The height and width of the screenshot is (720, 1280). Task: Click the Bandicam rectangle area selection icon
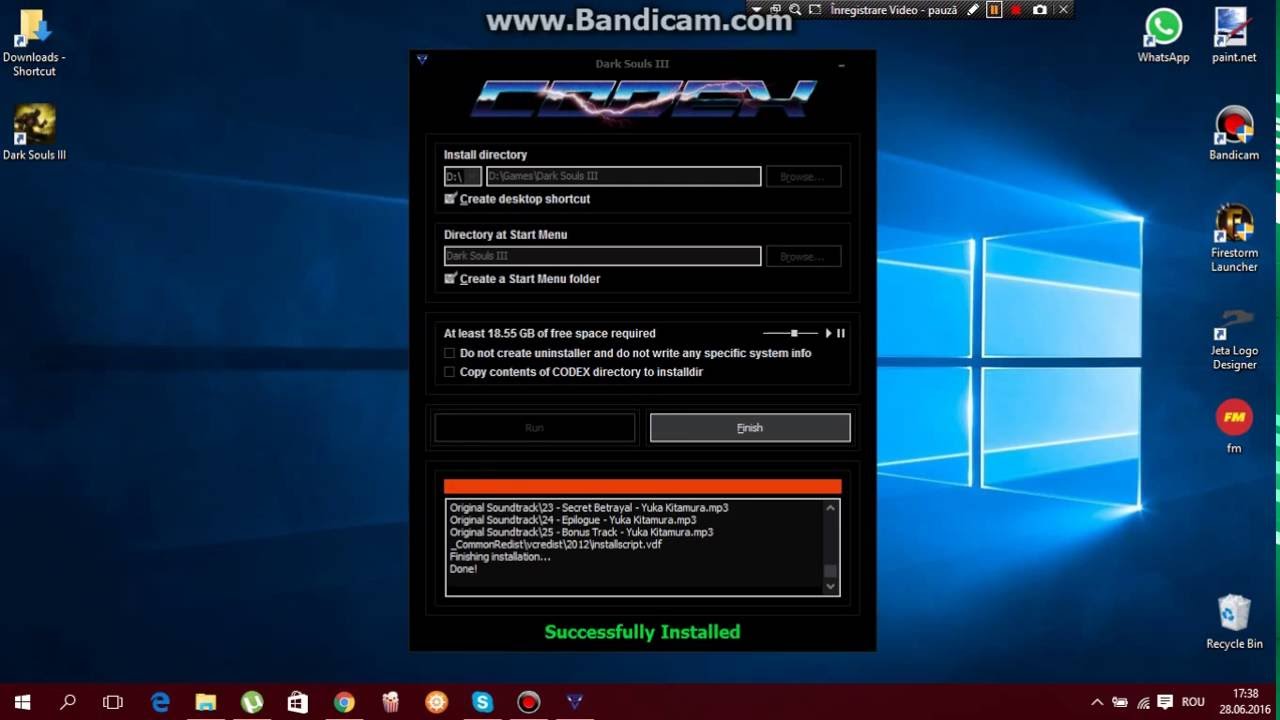(x=815, y=10)
